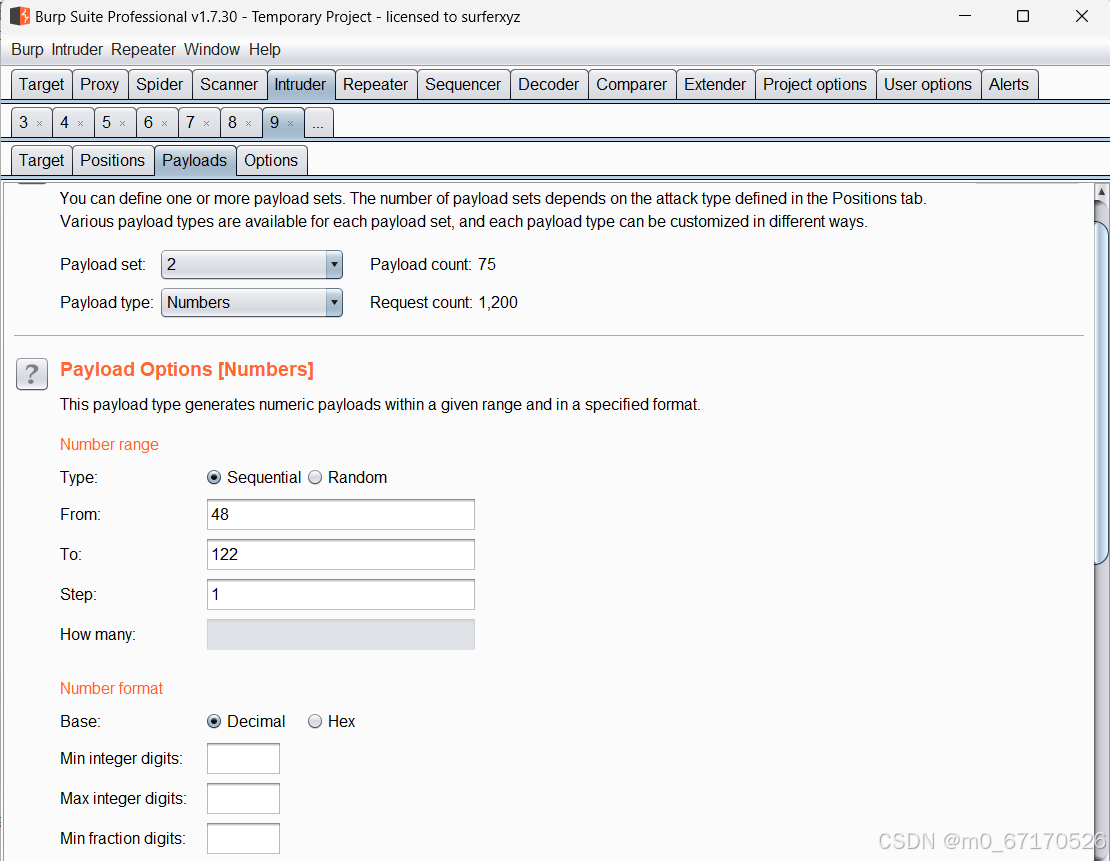Screen dimensions: 1110x861
Task: Click the scrollbar up arrow
Action: [1102, 191]
